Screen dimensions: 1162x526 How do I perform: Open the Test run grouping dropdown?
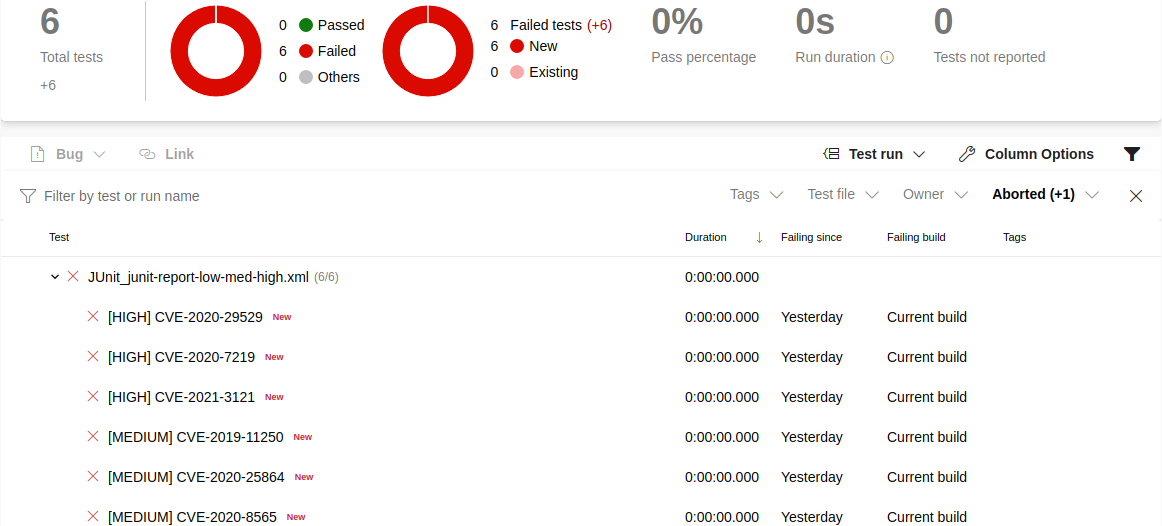pyautogui.click(x=874, y=154)
